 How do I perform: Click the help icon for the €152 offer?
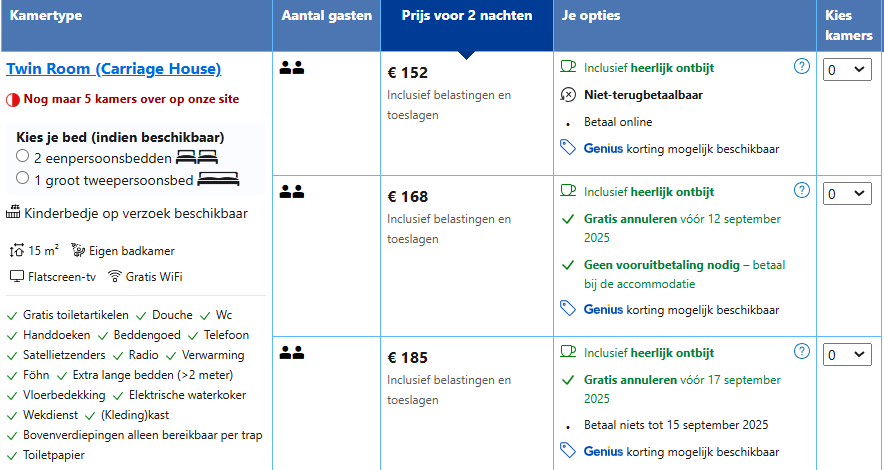802,66
